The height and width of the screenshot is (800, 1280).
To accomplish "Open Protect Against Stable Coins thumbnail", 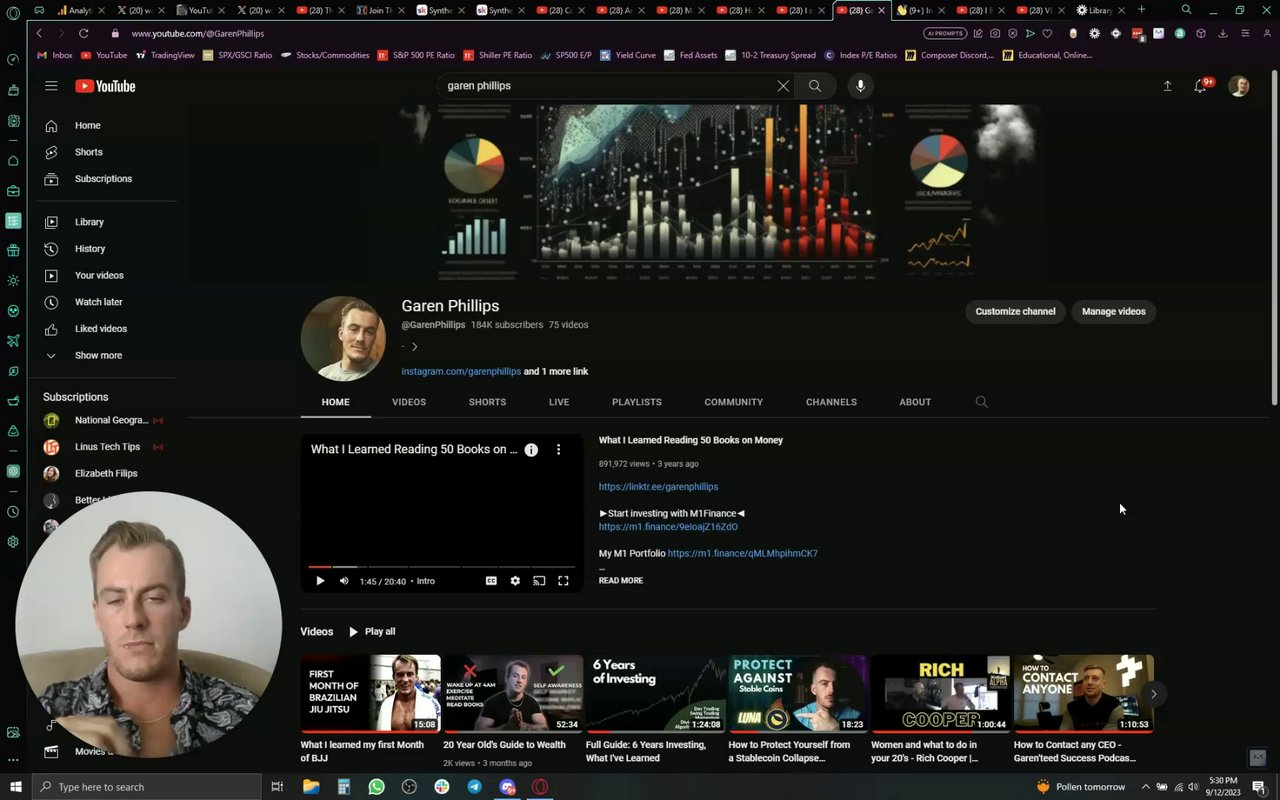I will tap(798, 694).
